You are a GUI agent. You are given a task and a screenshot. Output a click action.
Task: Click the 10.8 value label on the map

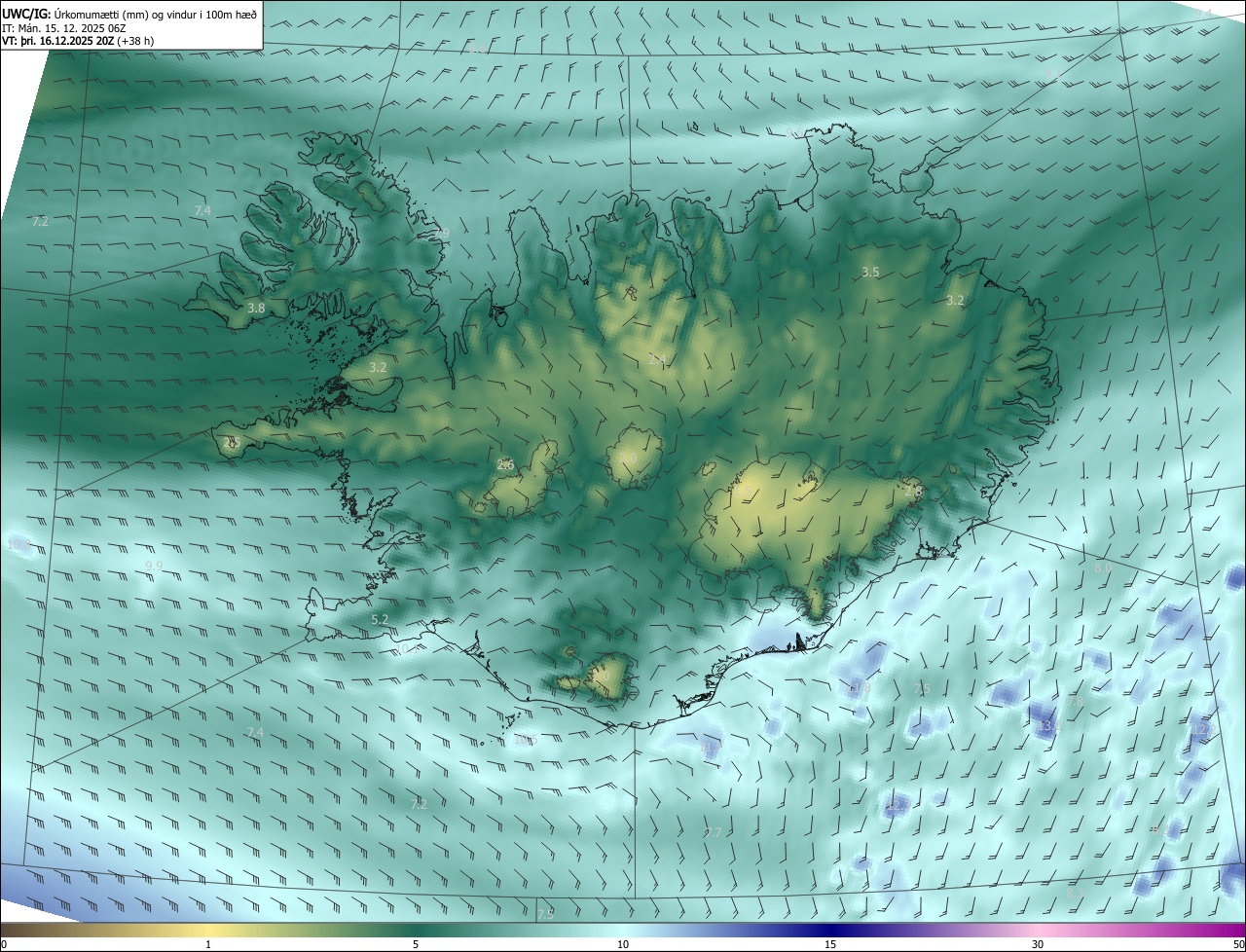point(18,544)
